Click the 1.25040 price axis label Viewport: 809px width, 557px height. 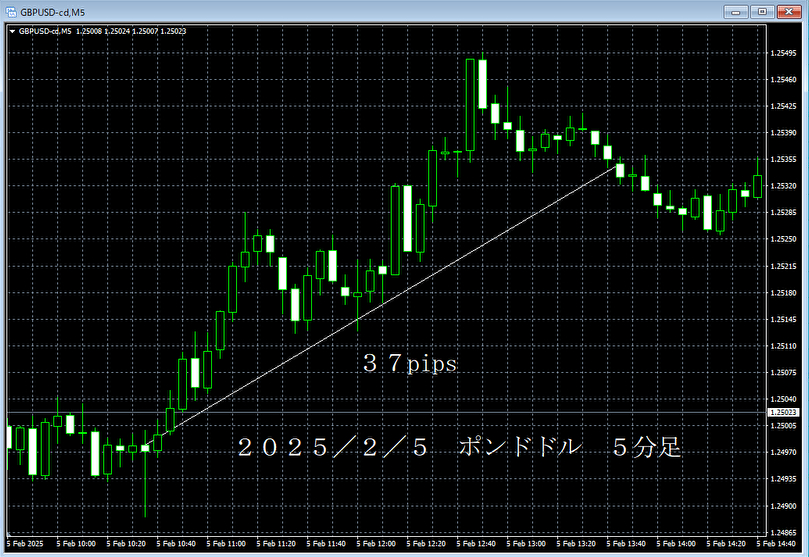[783, 399]
